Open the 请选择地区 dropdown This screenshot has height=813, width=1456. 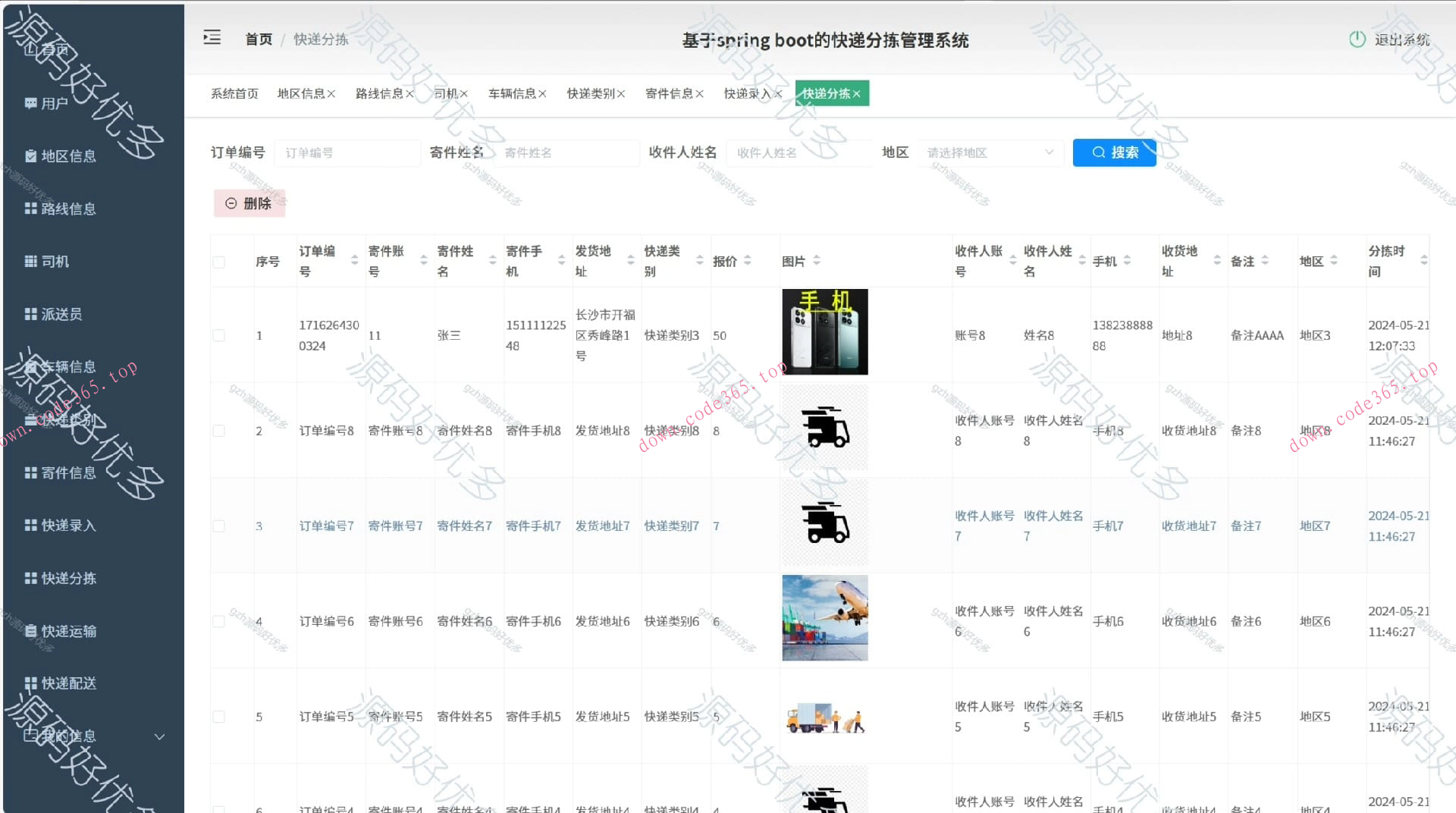(x=988, y=152)
